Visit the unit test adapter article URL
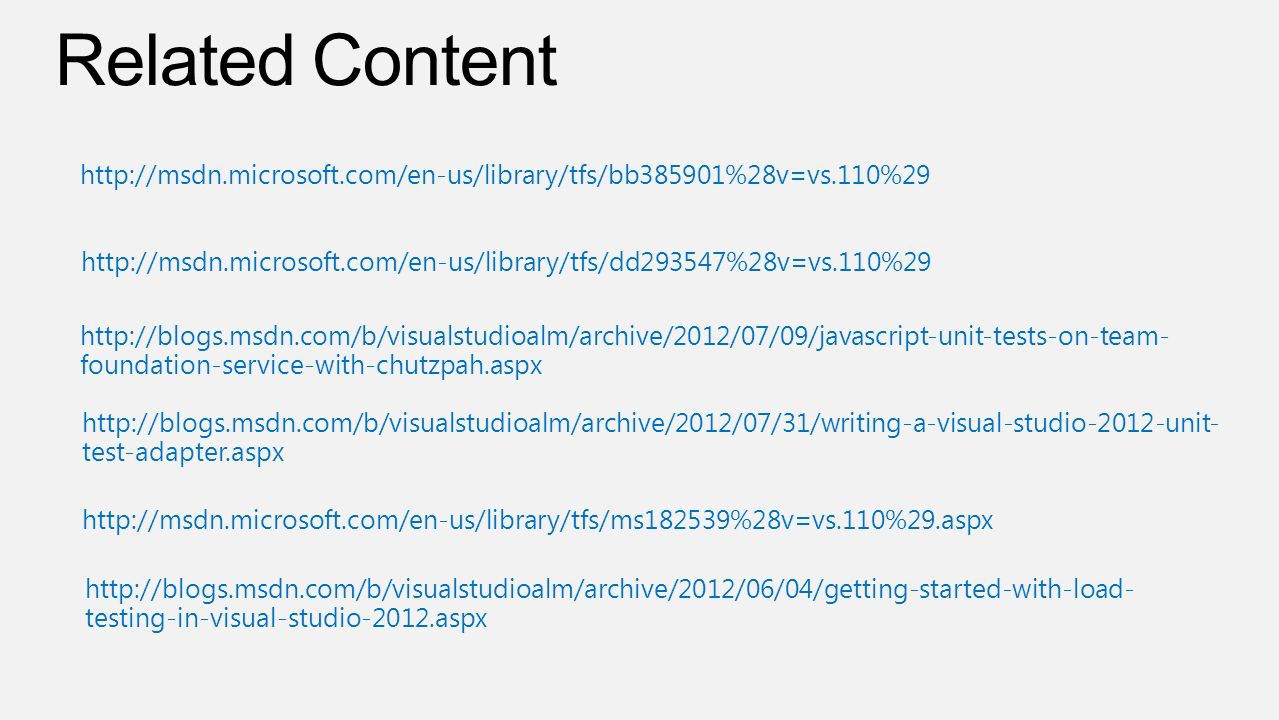Screen dimensions: 1279x720 coord(651,438)
